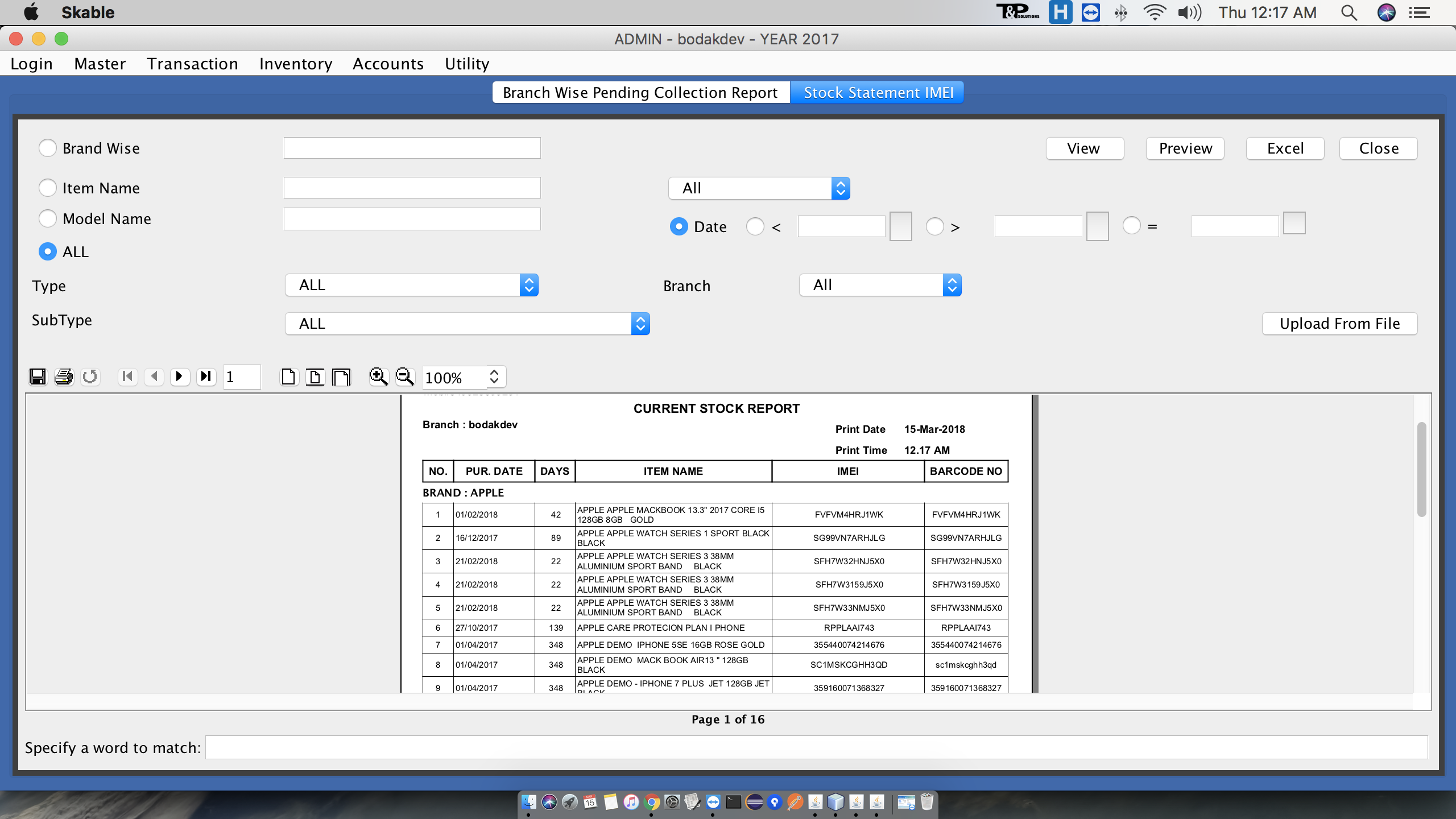
Task: Switch to Branch Wise Pending Collection Report tab
Action: click(641, 92)
